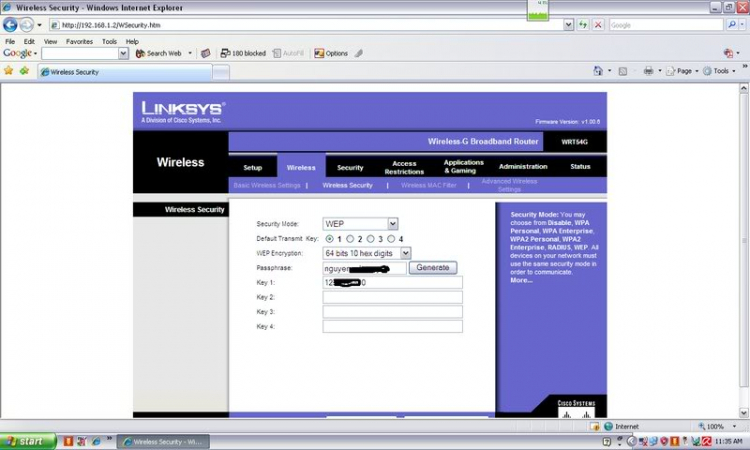The image size is (750, 450).
Task: Open the zoom level 100% dropdown
Action: tap(735, 426)
